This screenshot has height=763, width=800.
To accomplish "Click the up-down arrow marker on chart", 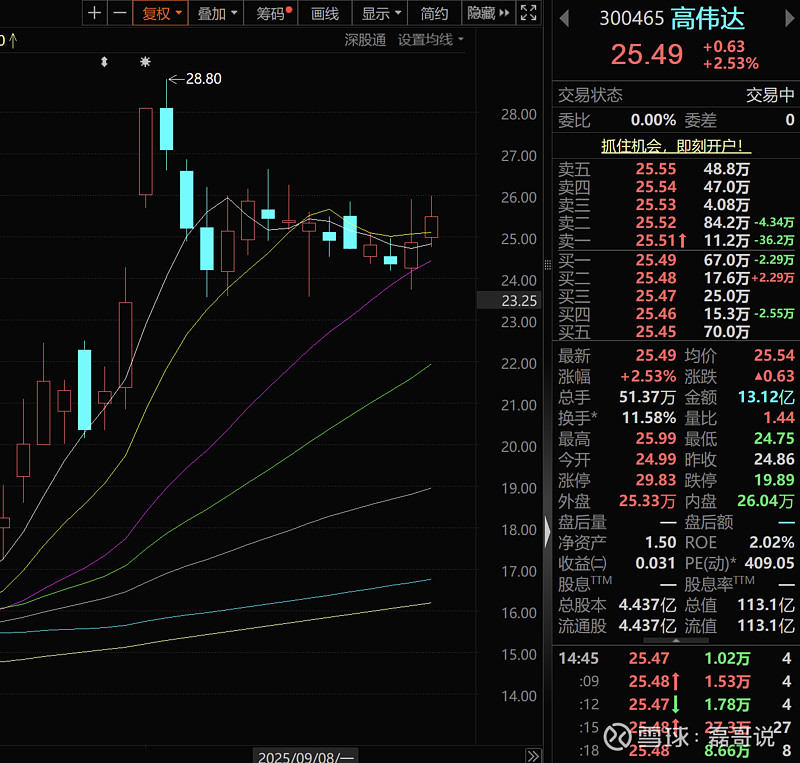I will point(104,62).
